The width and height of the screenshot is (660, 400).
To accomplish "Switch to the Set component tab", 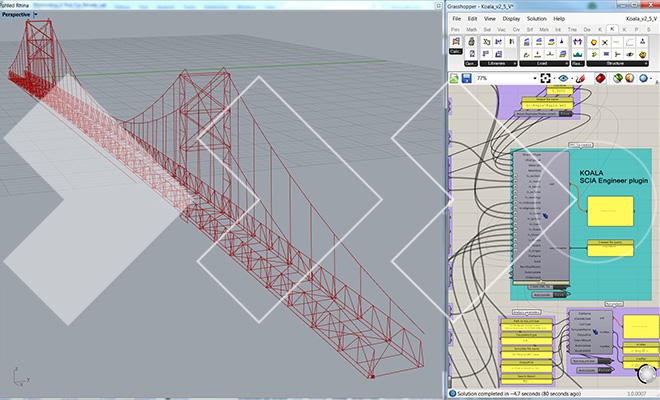I will pyautogui.click(x=487, y=29).
